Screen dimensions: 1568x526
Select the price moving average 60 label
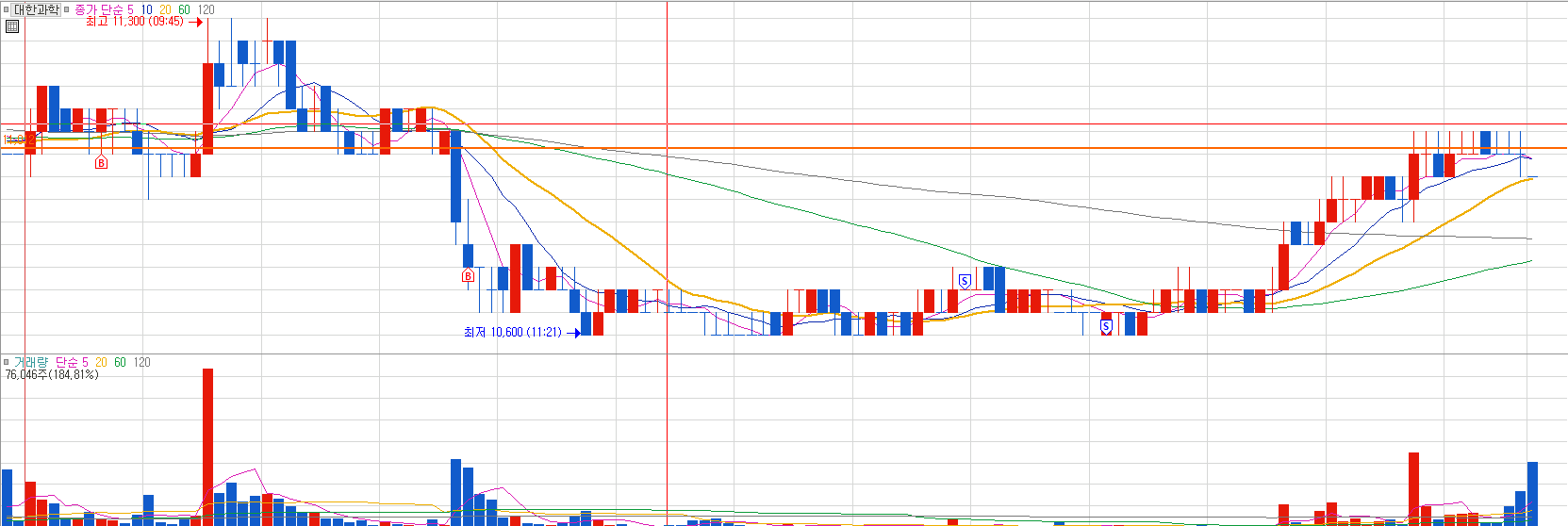[184, 9]
